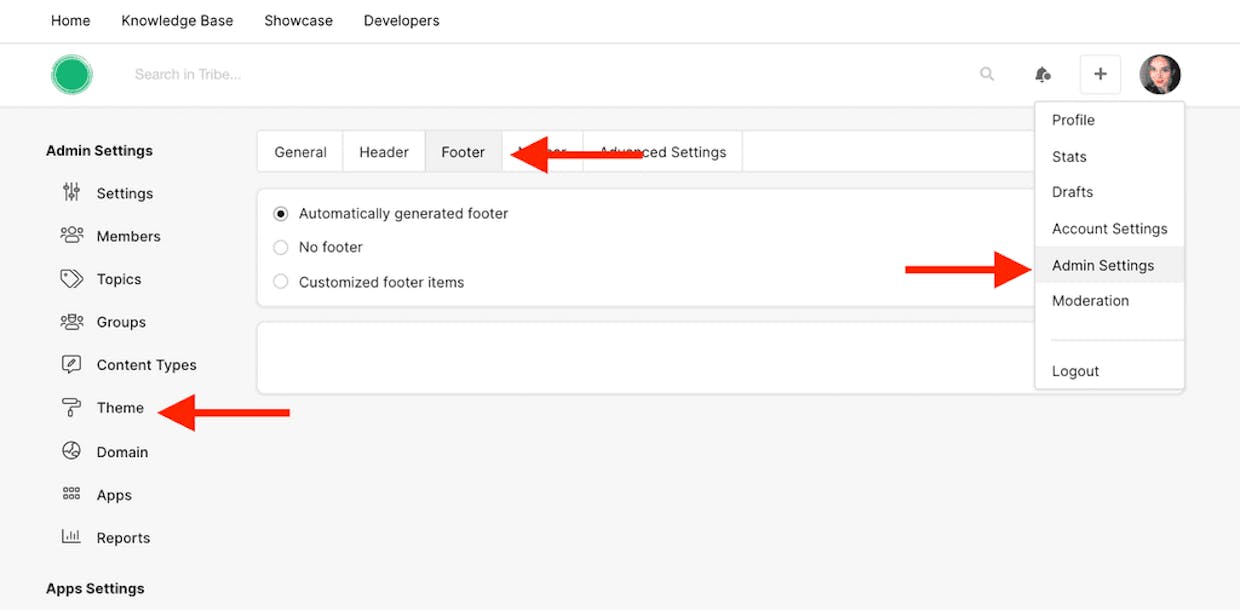
Task: Open Settings in the admin sidebar
Action: point(125,193)
